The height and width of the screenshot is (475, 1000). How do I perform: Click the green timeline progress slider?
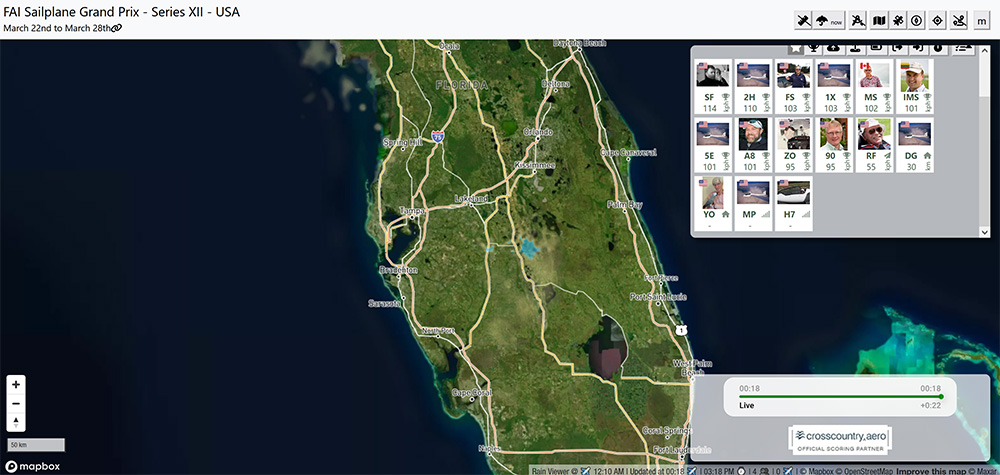[x=840, y=397]
